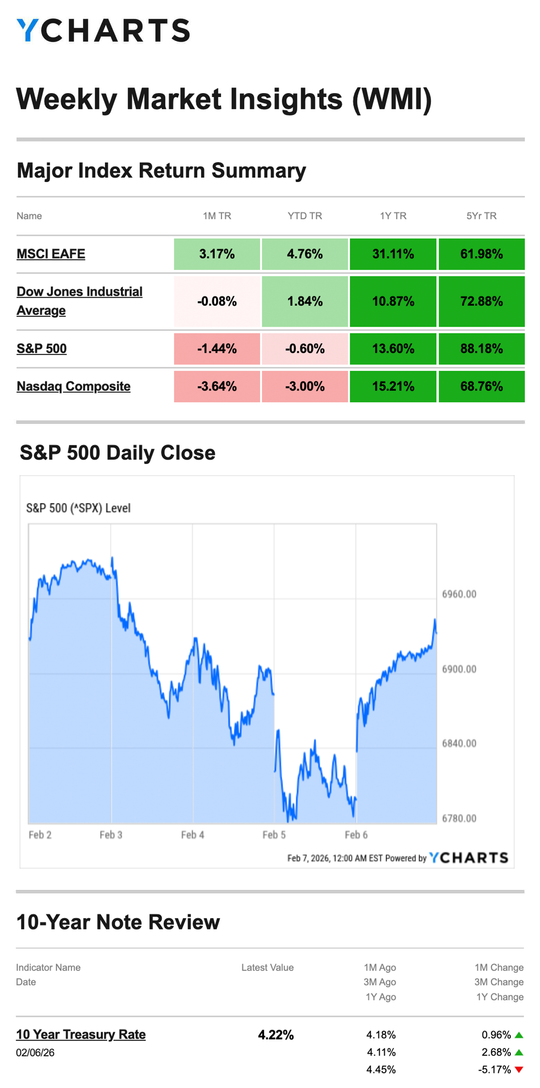Click the S&P 500 daily close chart
This screenshot has height=1088, width=540.
click(267, 672)
